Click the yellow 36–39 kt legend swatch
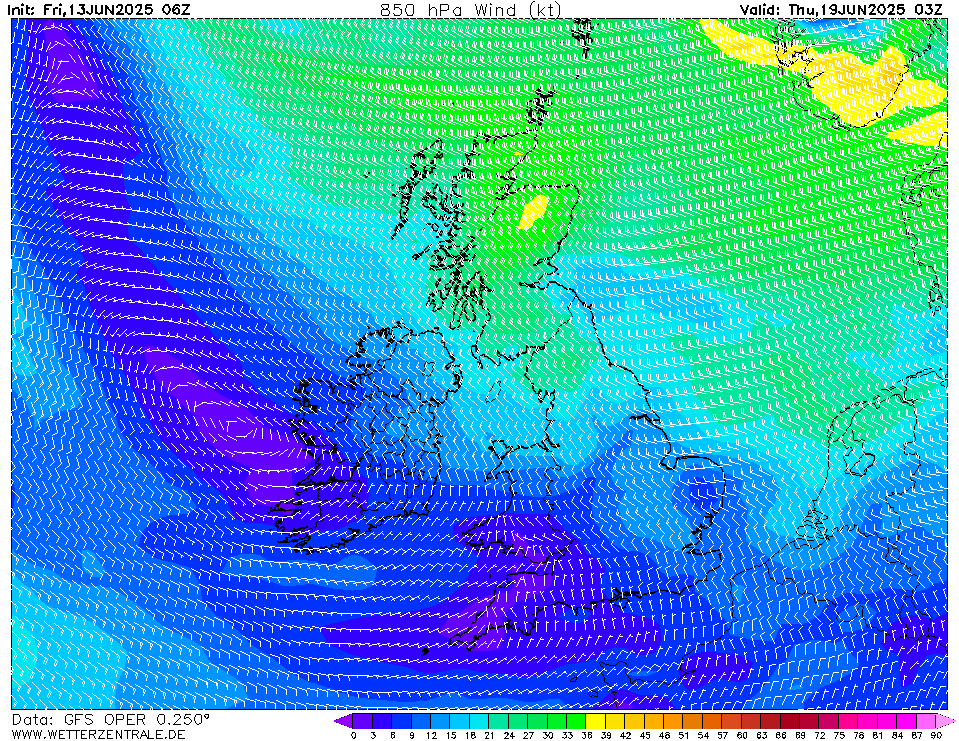Image resolution: width=959 pixels, height=741 pixels. pyautogui.click(x=596, y=721)
